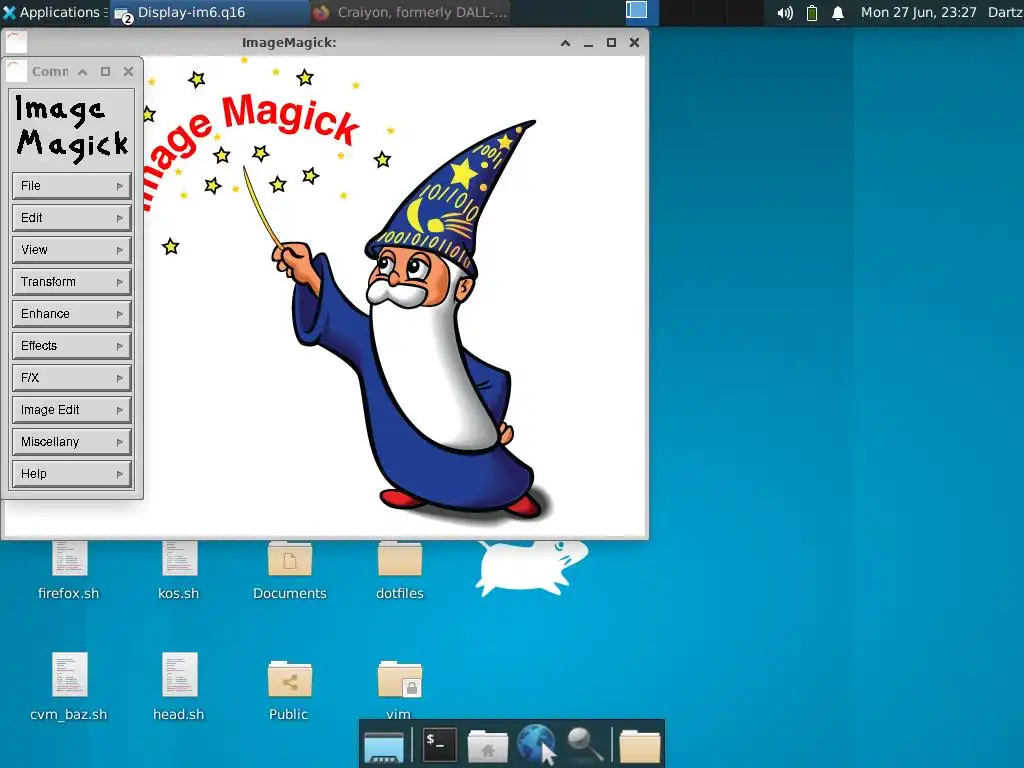Select the dotfiles folder icon

coord(400,559)
